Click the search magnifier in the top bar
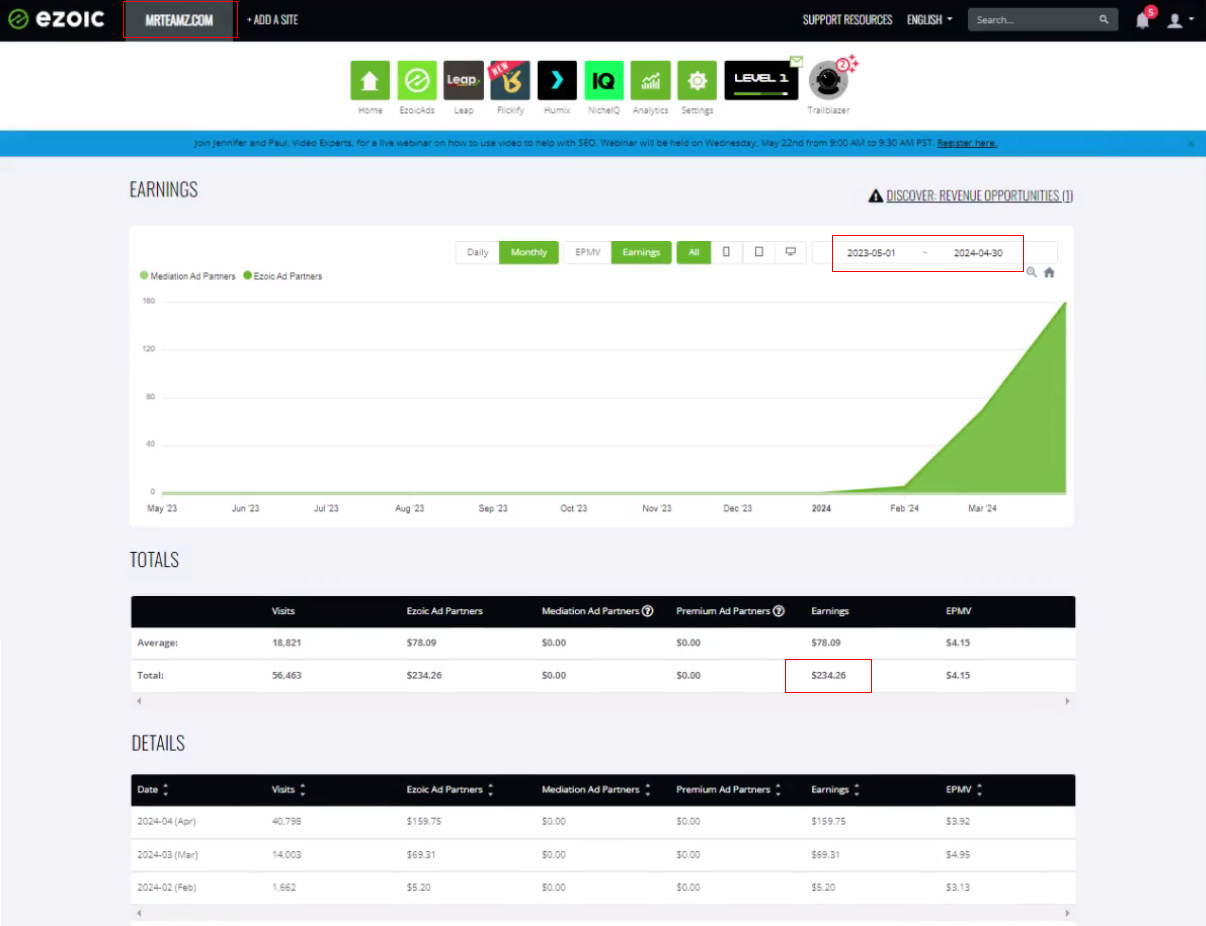 point(1104,20)
